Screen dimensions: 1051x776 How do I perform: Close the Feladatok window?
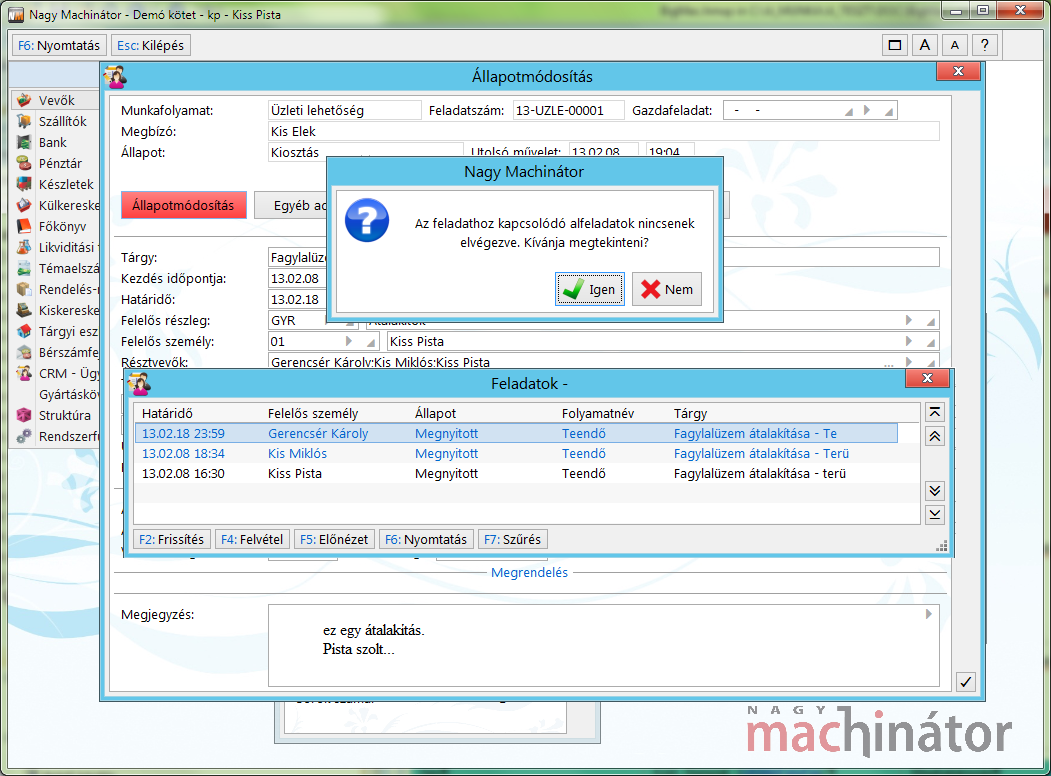pyautogui.click(x=927, y=378)
